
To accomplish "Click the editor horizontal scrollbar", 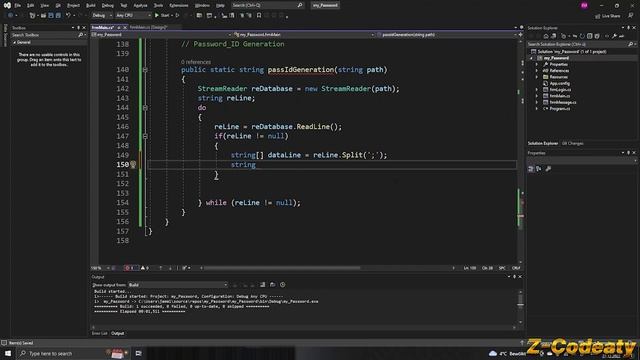I will (x=282, y=268).
